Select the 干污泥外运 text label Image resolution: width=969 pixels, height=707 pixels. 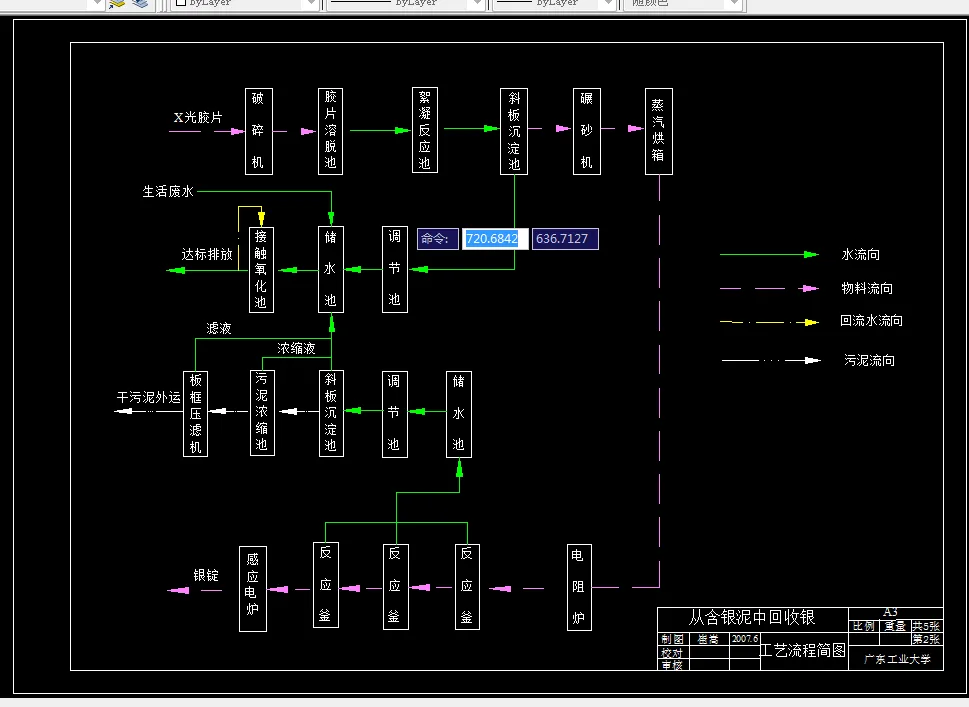pyautogui.click(x=148, y=397)
